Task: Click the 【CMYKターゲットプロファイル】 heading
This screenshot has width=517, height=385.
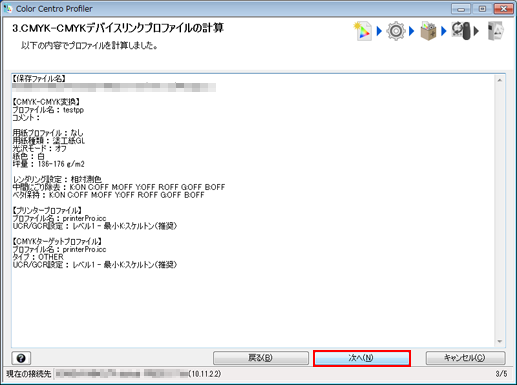Action: tap(57, 241)
